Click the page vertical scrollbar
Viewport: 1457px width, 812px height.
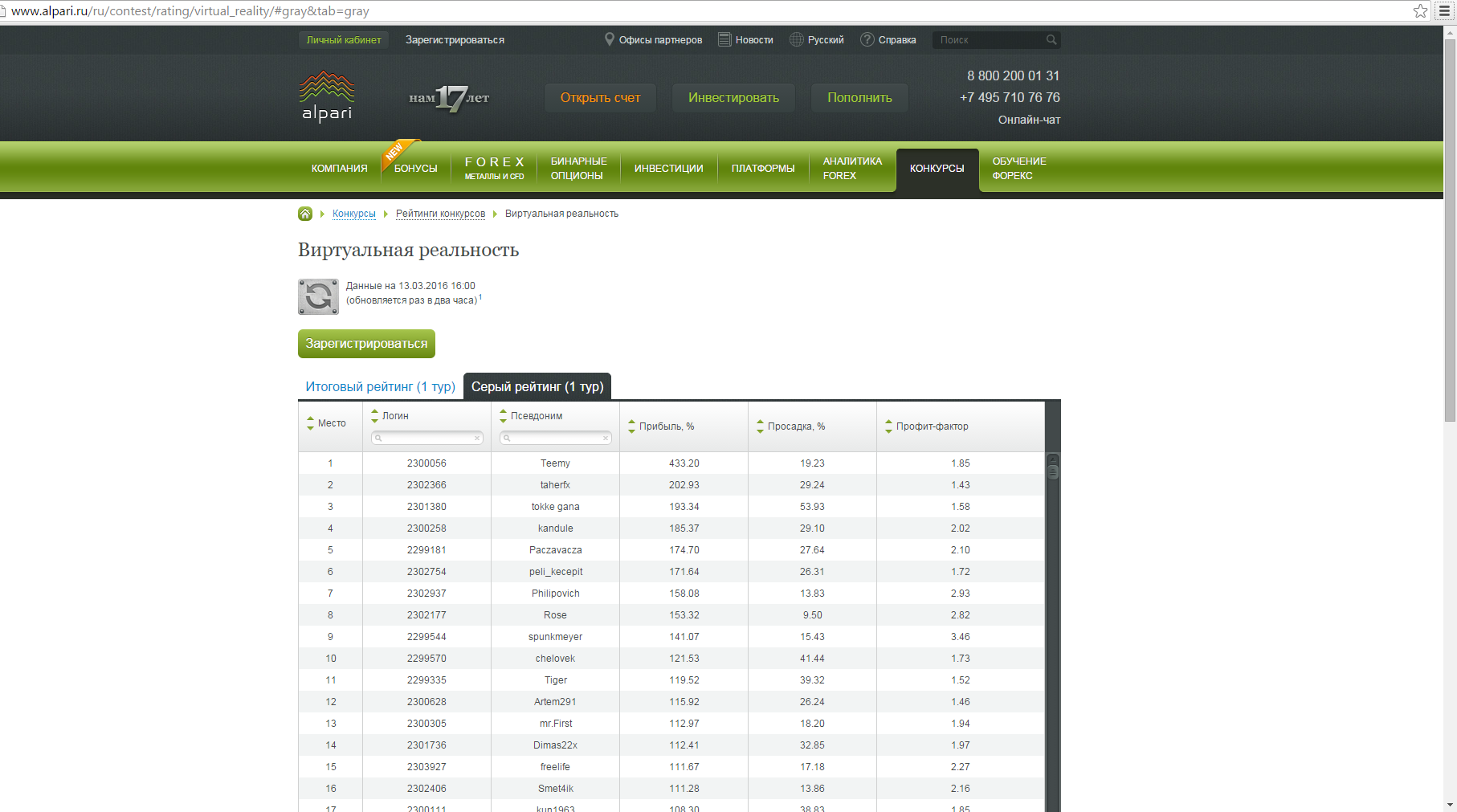pyautogui.click(x=1450, y=230)
